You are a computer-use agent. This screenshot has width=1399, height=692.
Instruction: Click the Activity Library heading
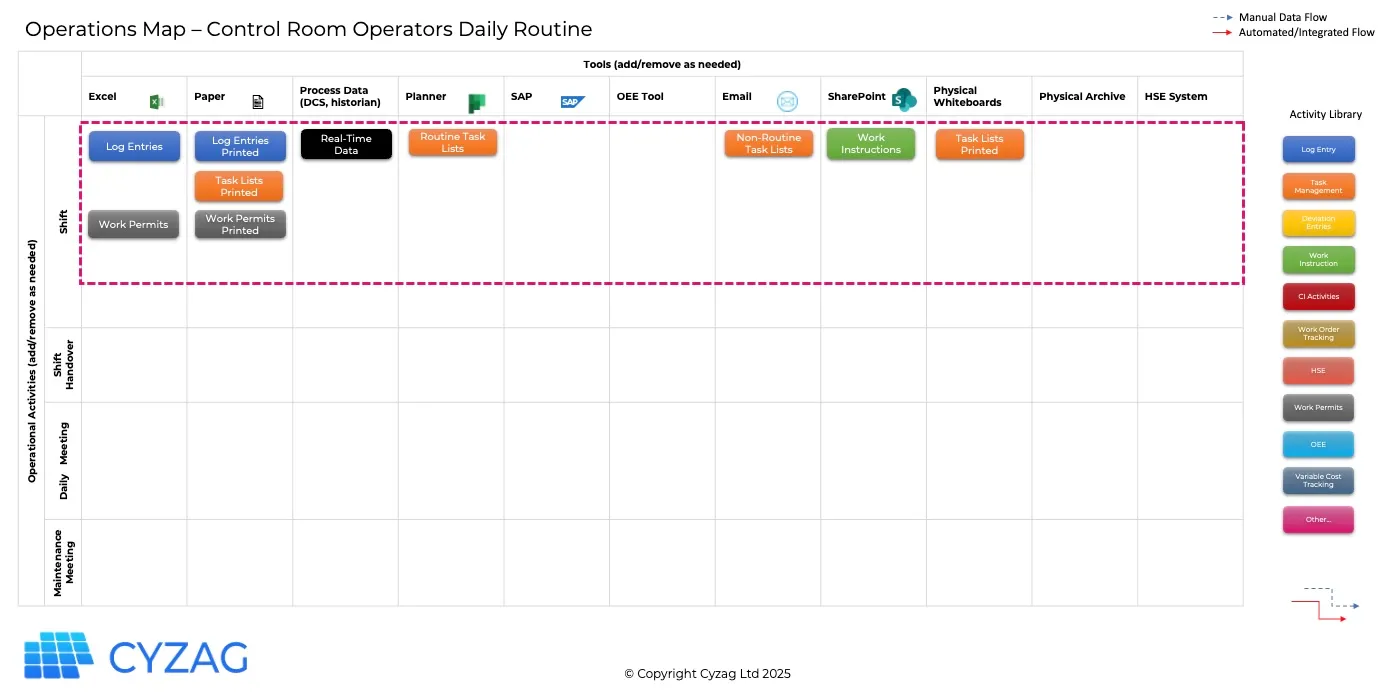tap(1326, 115)
